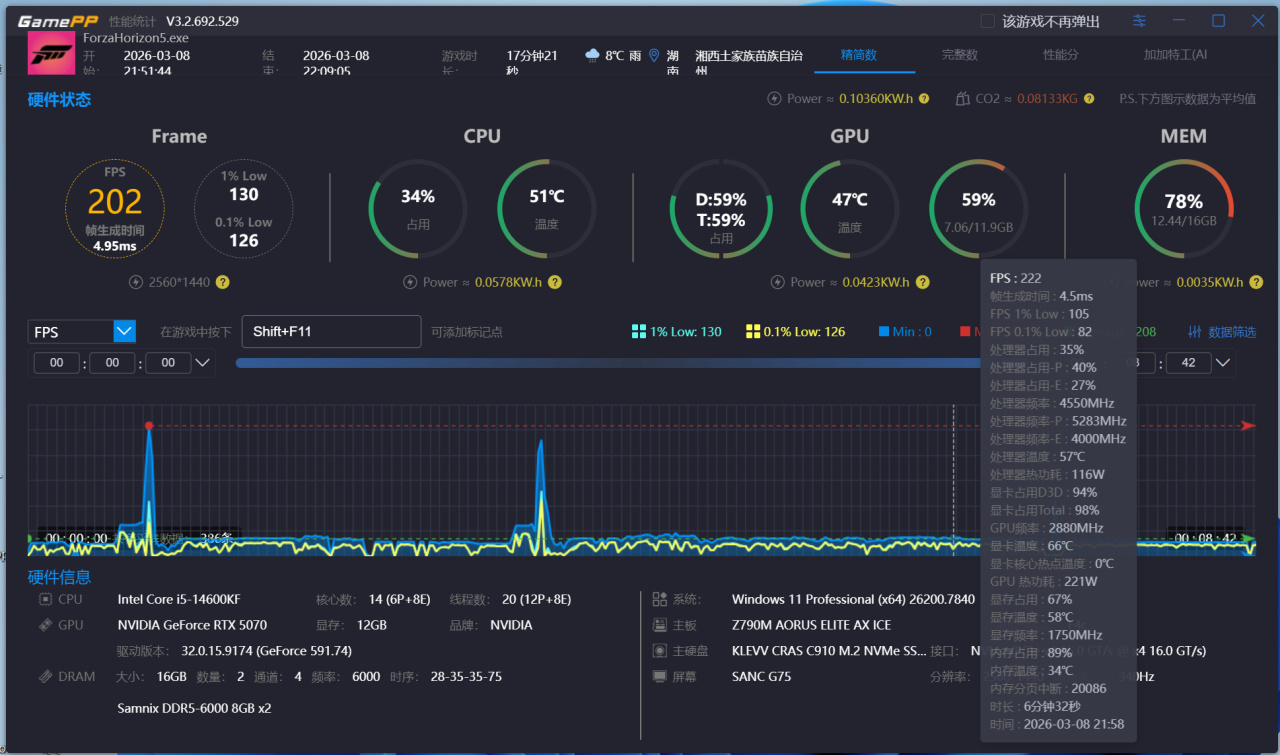1280x755 pixels.
Task: Click the text Z790M AORUS ELITE AX ICE
Action: pos(811,625)
